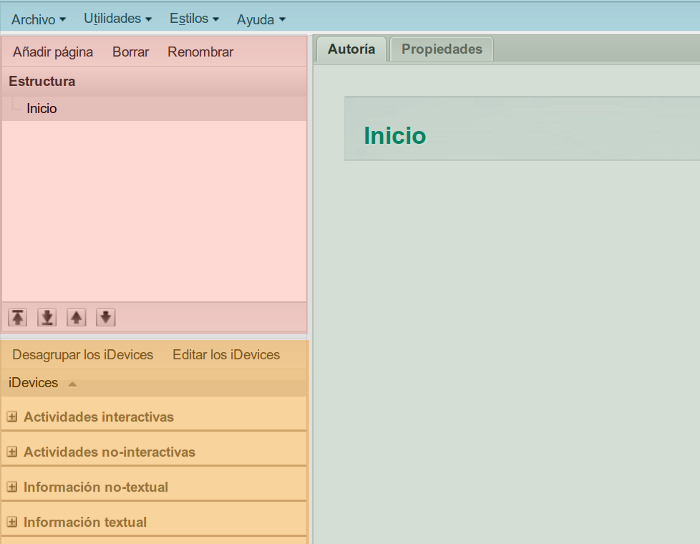This screenshot has height=544, width=700.
Task: Click the sort arrow beside the iDevices header
Action: 72,384
